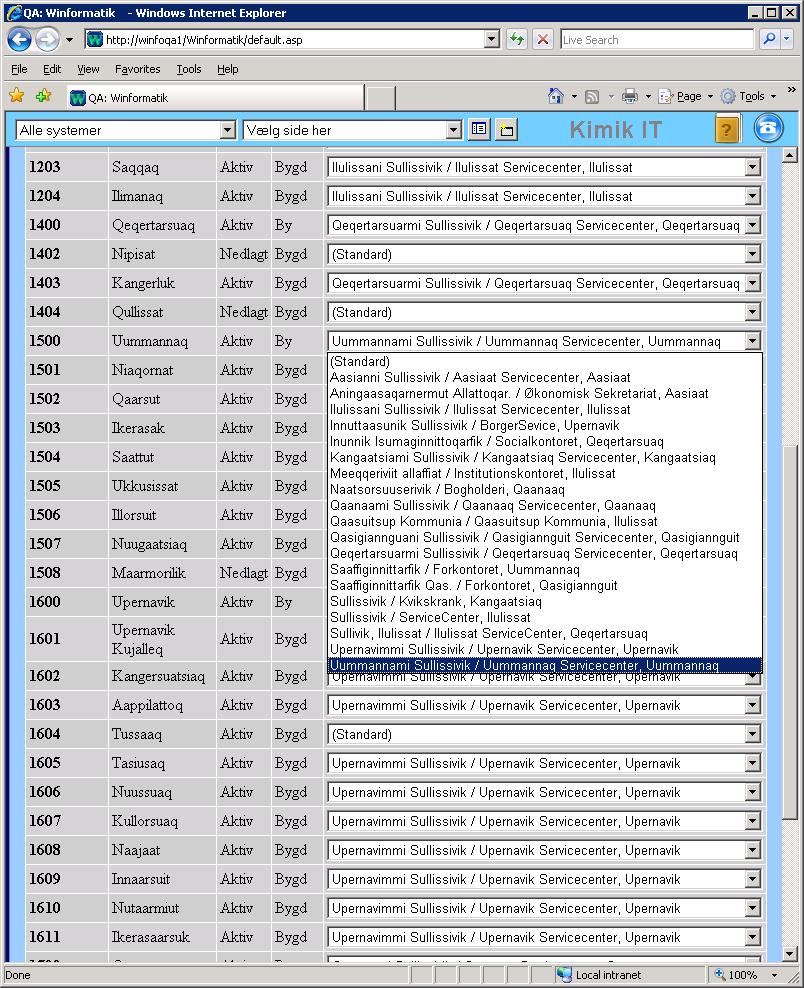Click the zoom level 100% icon
Screen dimensions: 804x988
(x=719, y=975)
